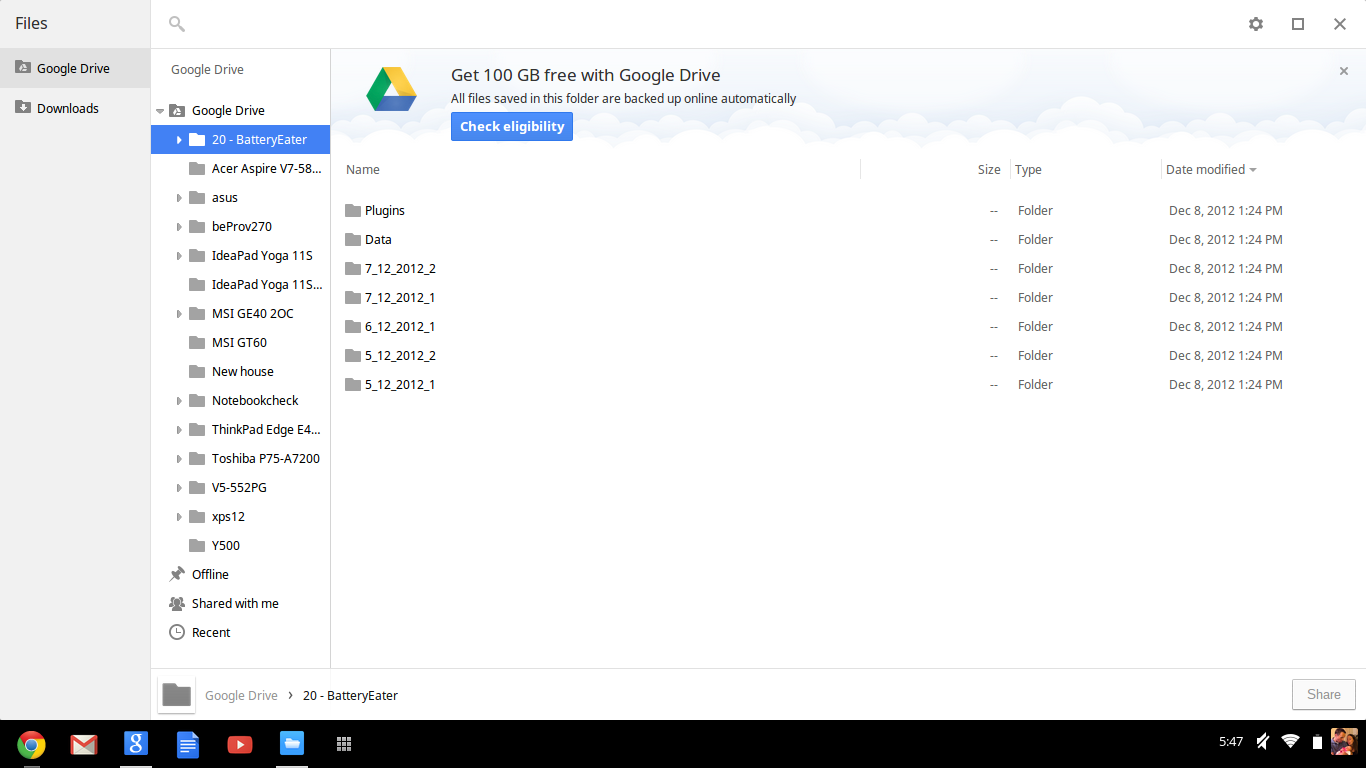Open Google Search from the shelf
This screenshot has height=768, width=1366.
click(136, 744)
